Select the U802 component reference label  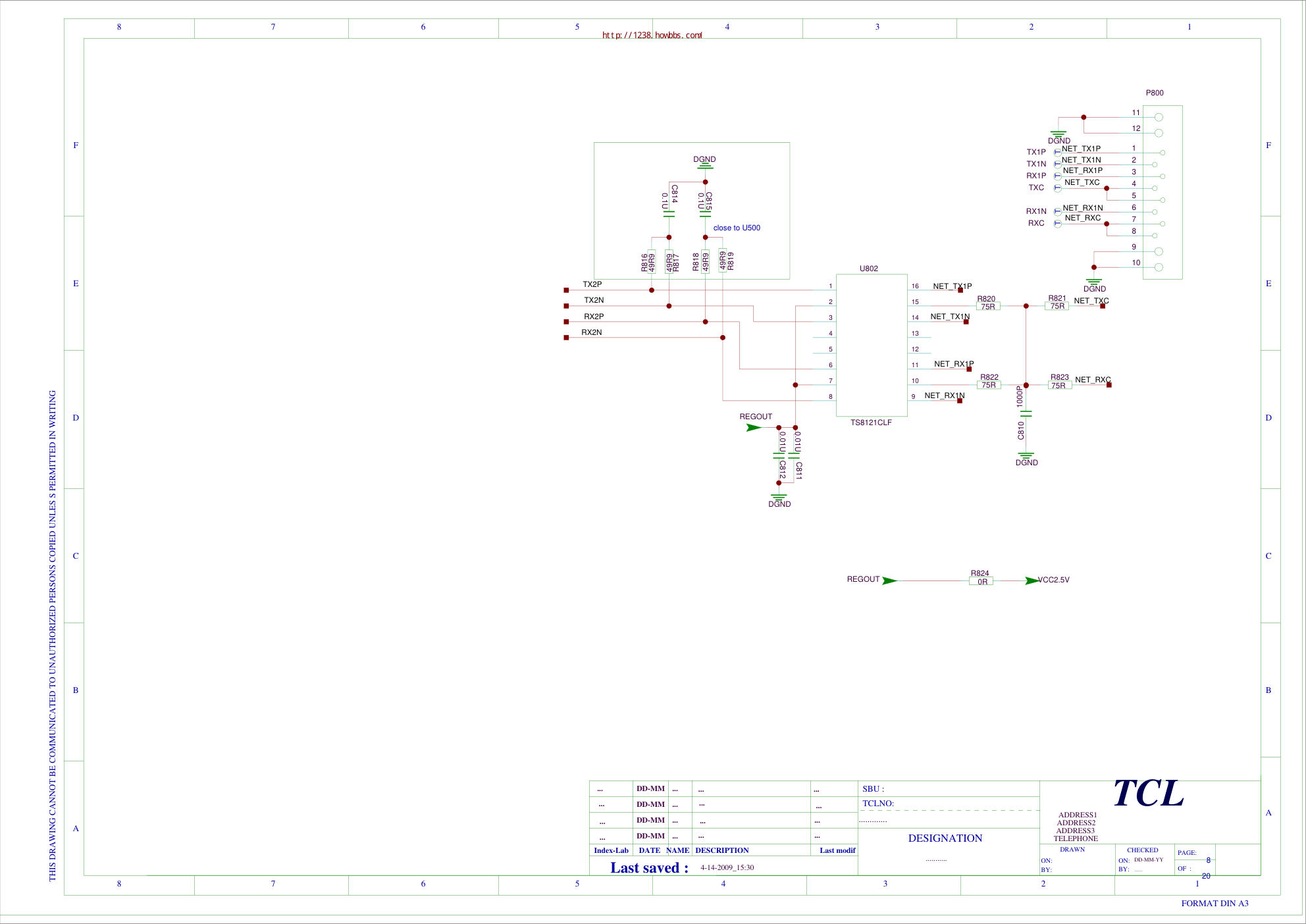point(868,269)
